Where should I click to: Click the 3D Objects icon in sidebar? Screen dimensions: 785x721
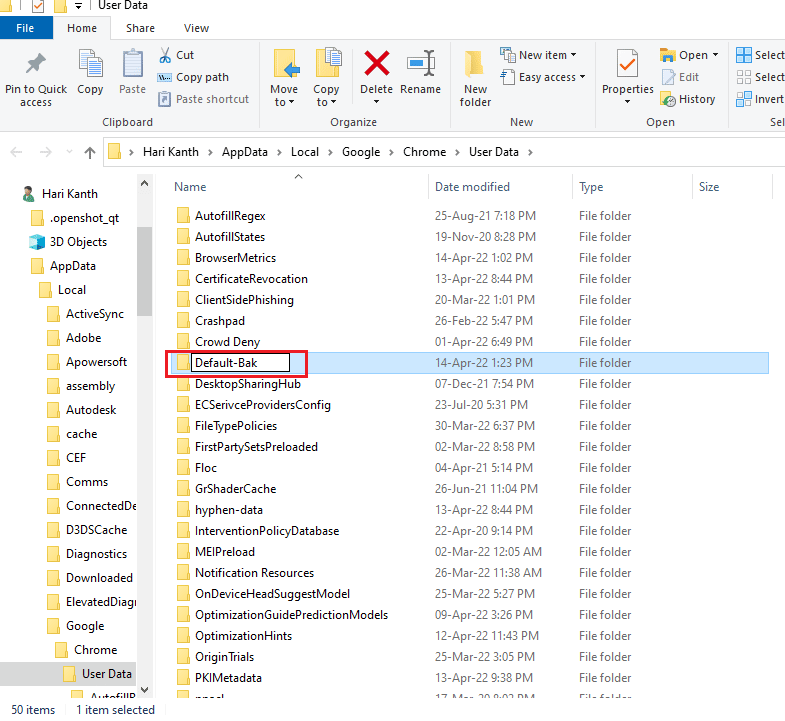pyautogui.click(x=37, y=242)
